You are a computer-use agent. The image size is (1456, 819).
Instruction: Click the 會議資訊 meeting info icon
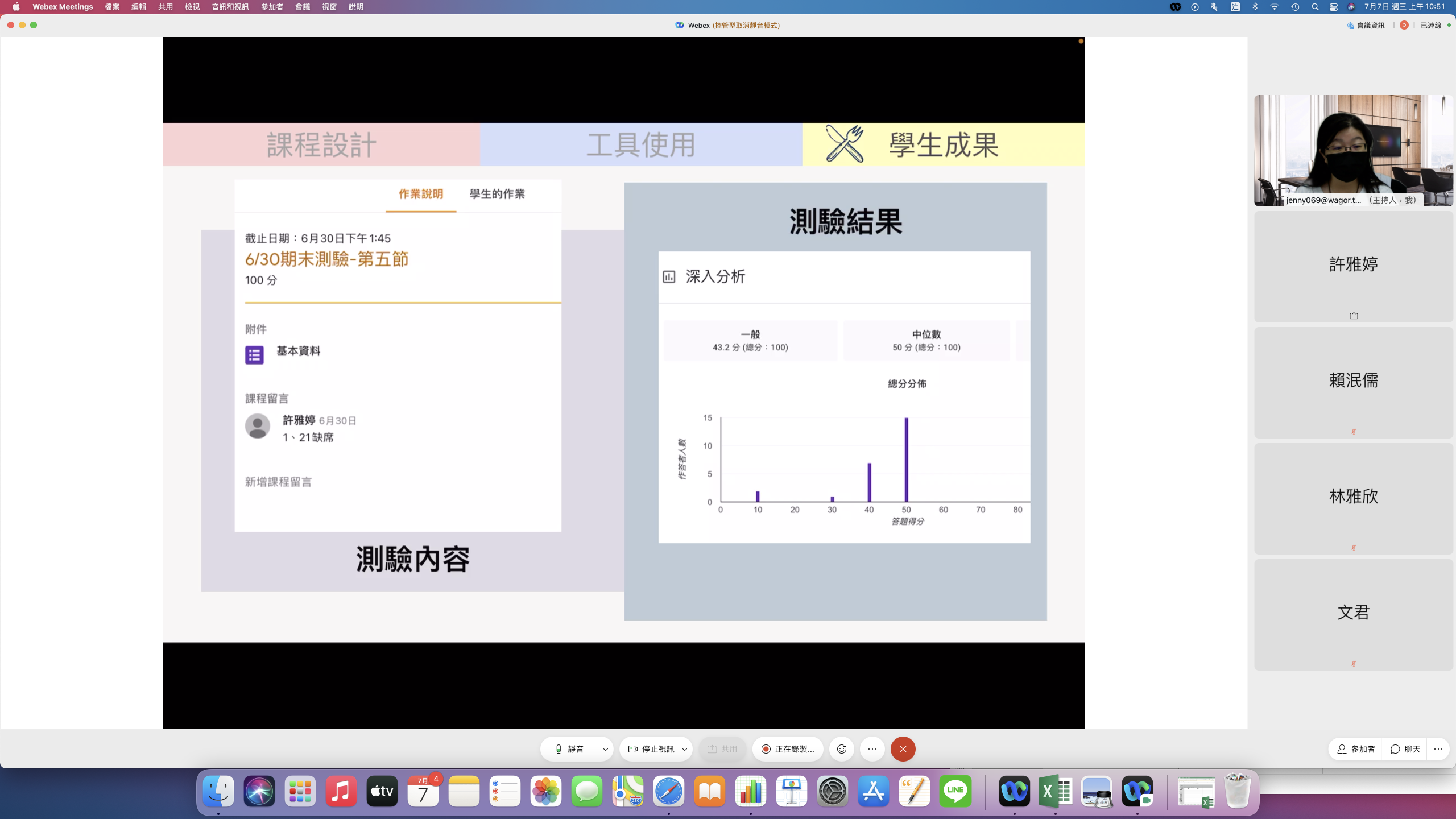(1351, 26)
